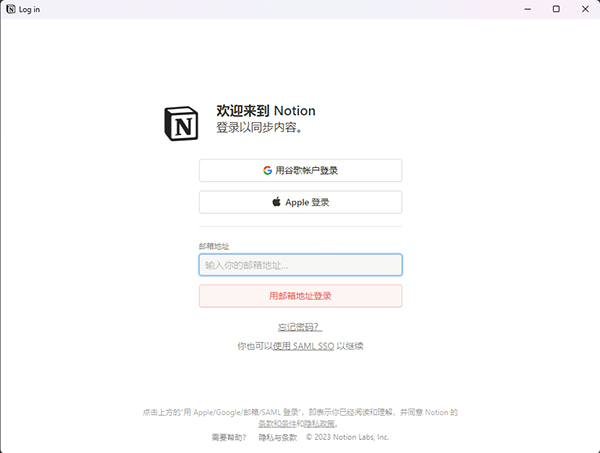Minimize the Log in window

coord(528,9)
